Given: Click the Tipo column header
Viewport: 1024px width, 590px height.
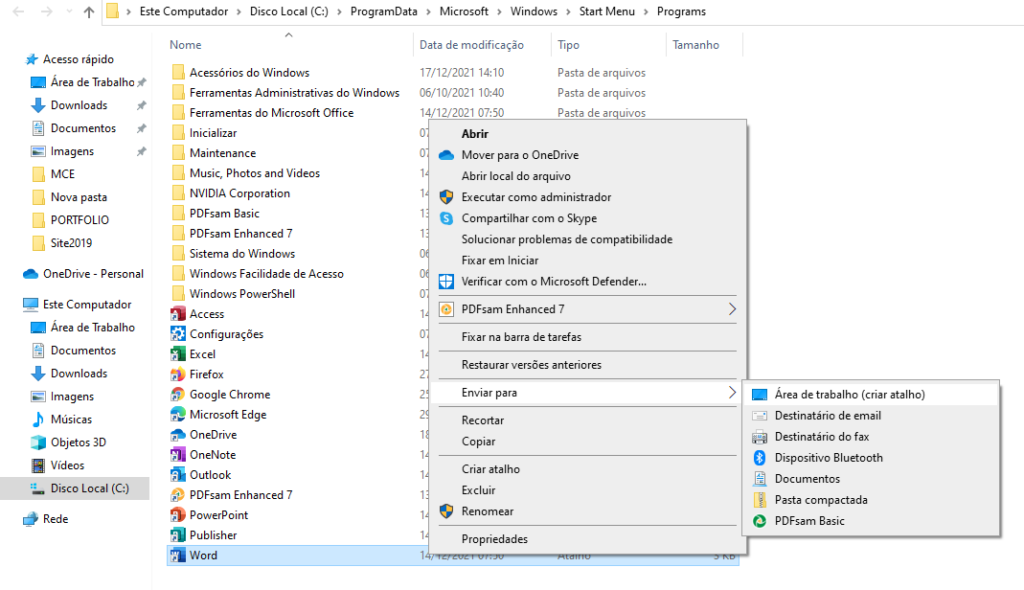Looking at the screenshot, I should pos(568,45).
